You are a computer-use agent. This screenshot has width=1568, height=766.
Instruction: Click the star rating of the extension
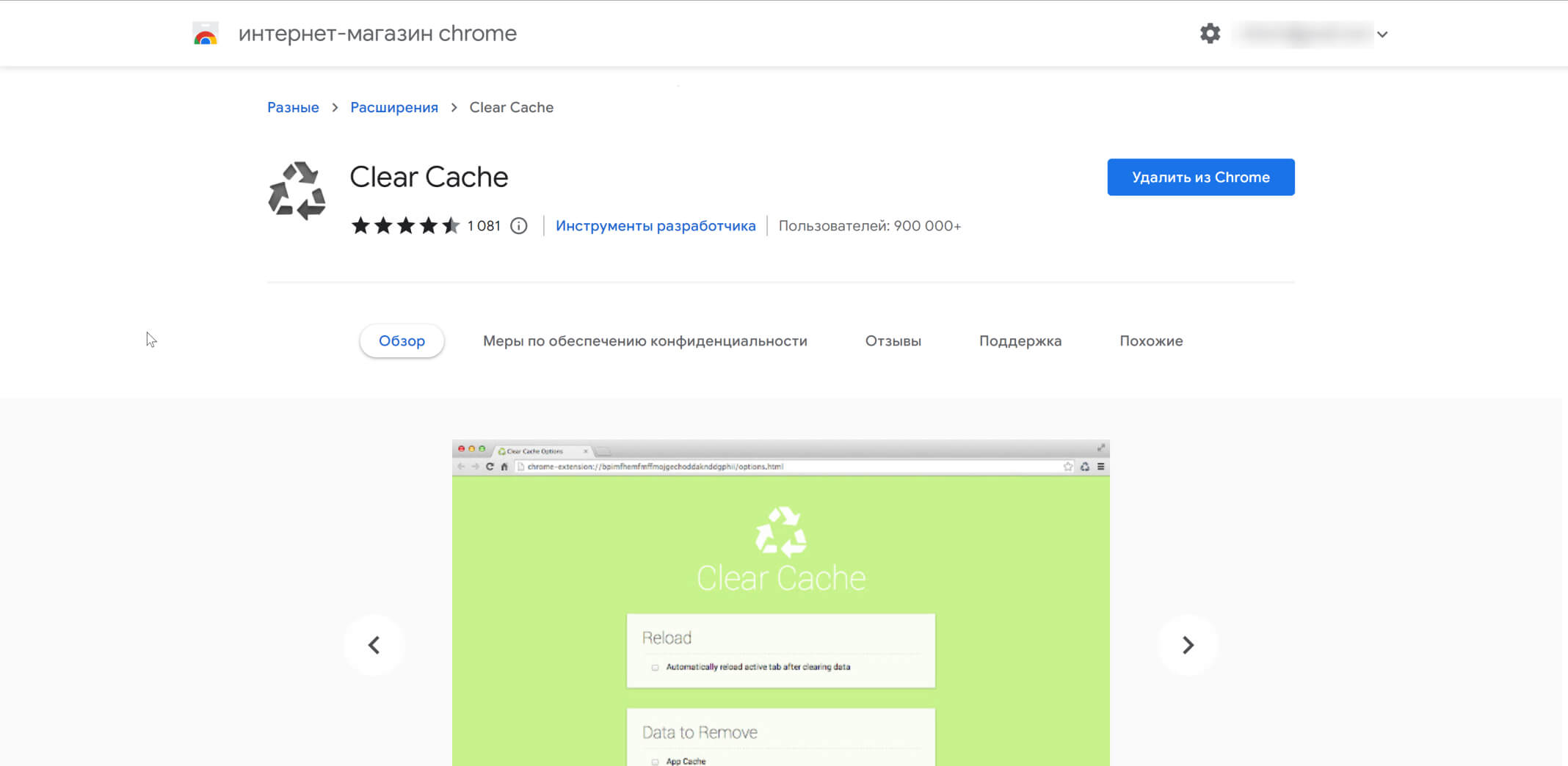coord(405,225)
